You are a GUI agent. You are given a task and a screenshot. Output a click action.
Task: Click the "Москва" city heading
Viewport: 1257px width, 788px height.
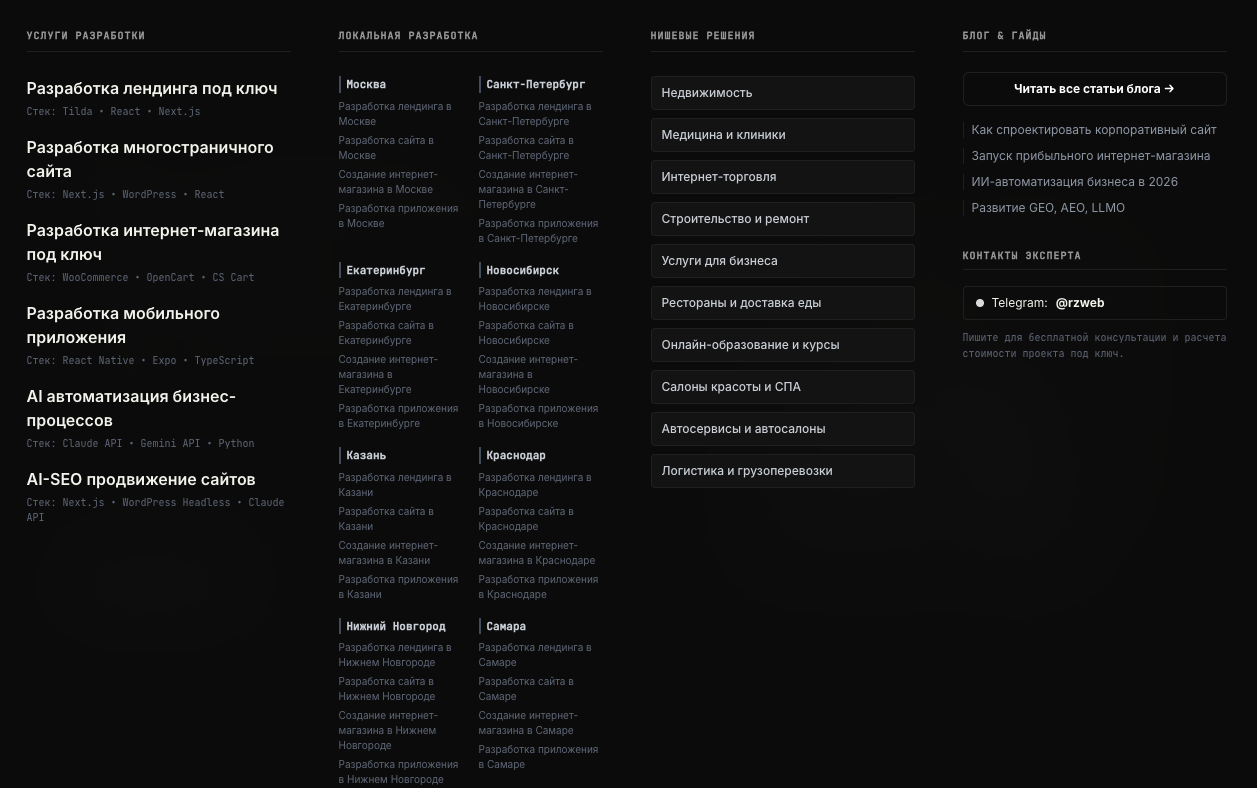pyautogui.click(x=366, y=85)
